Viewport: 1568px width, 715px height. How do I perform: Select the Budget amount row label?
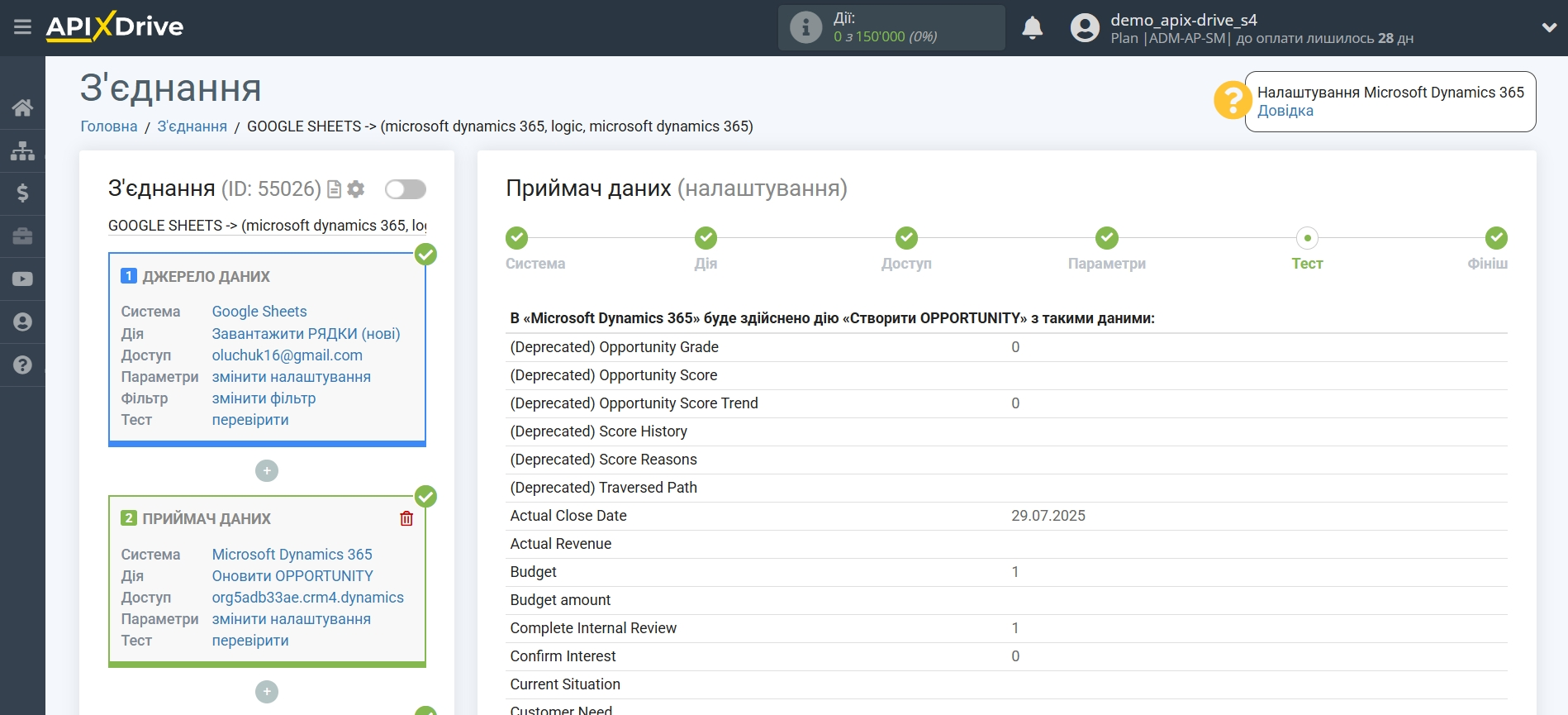tap(560, 600)
